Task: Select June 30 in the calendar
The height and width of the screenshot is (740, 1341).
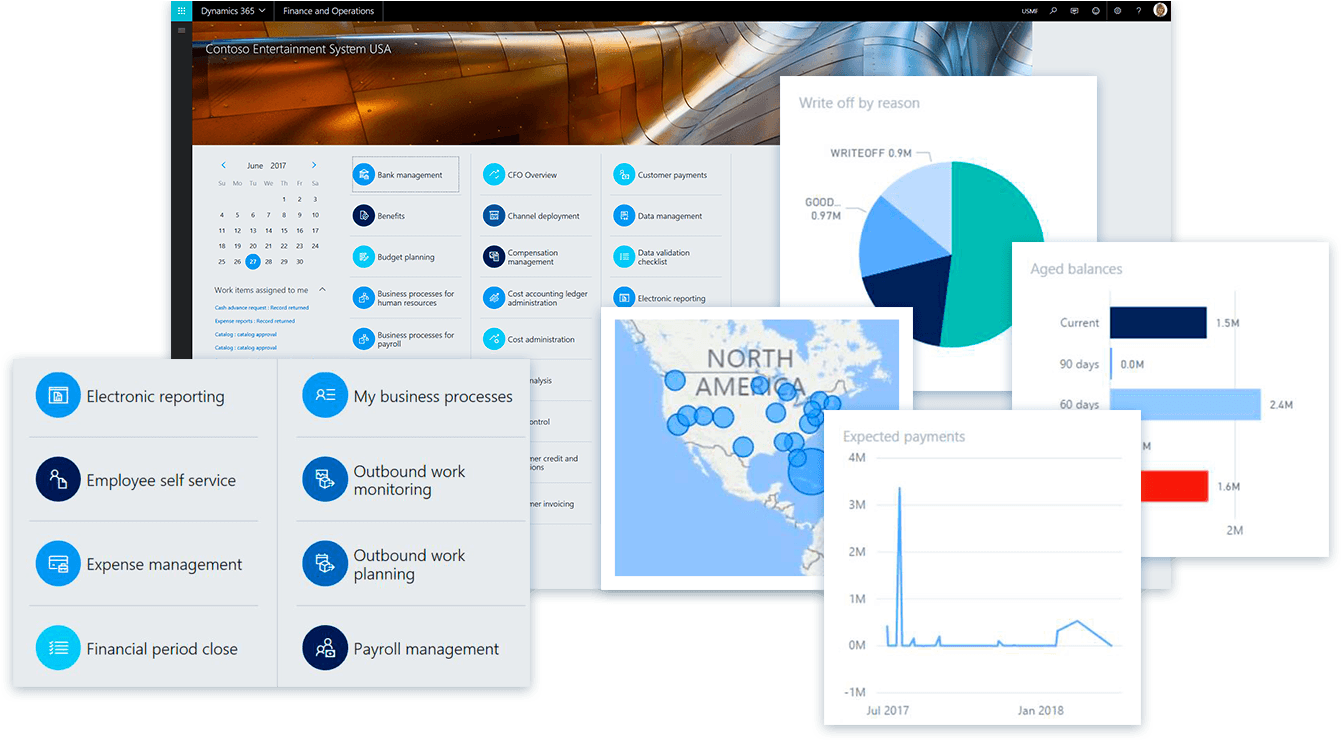Action: point(299,261)
